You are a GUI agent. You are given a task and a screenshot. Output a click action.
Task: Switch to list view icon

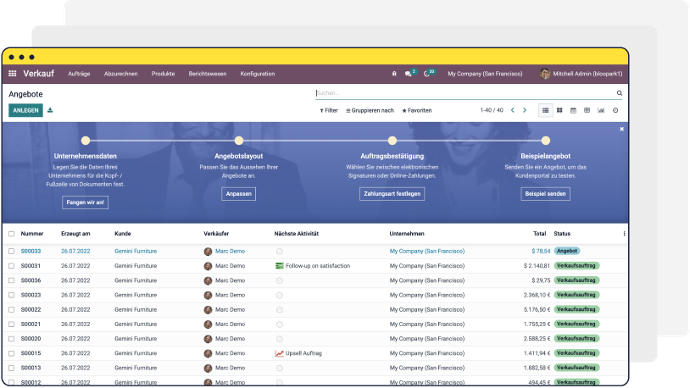pos(545,110)
